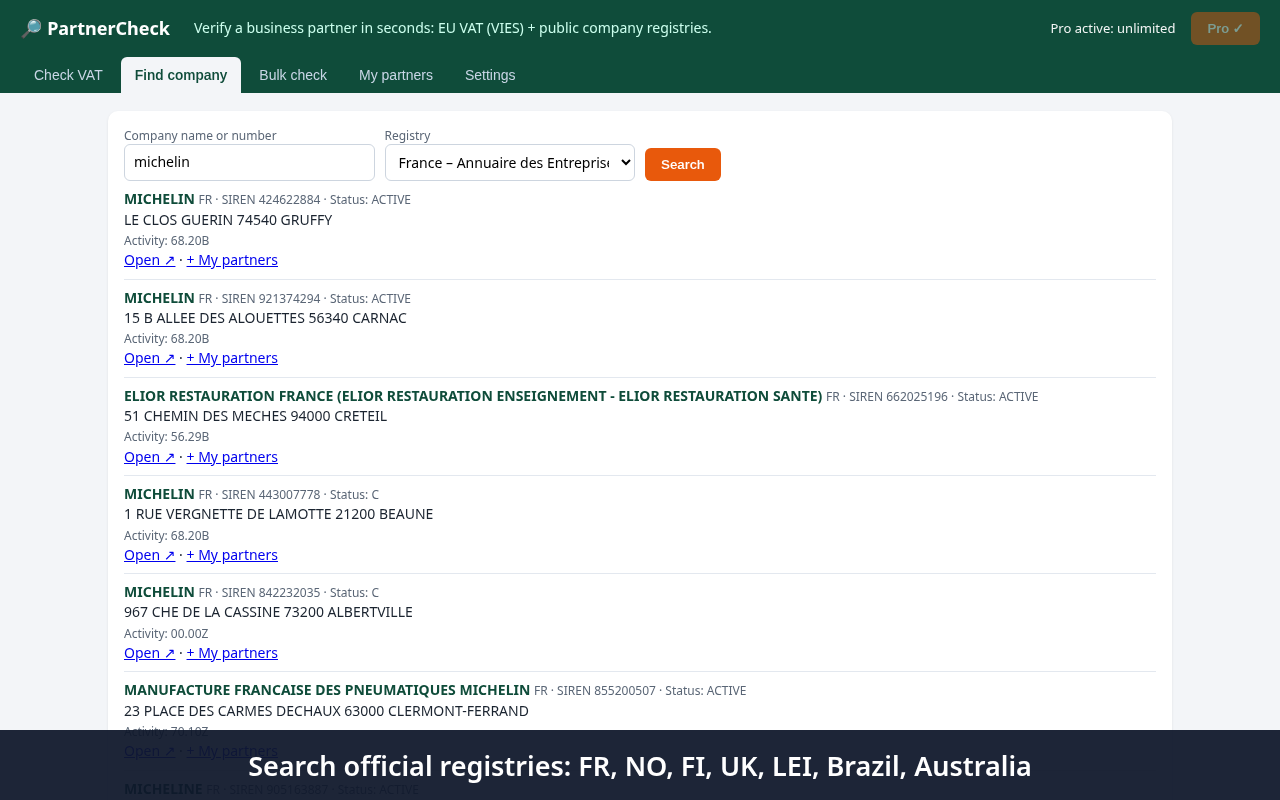Click MANUFACTURE FRANCAISE DES PNEUMATIQUES MICHELIN title
This screenshot has width=1280, height=800.
tap(327, 690)
